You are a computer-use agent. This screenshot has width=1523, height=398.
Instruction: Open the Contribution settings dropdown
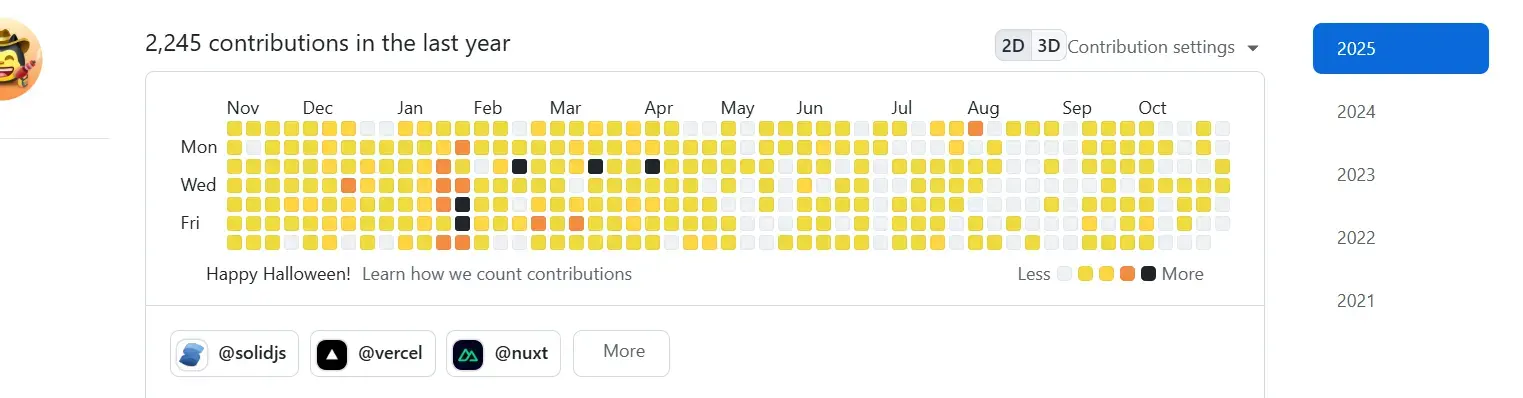pyautogui.click(x=1162, y=47)
